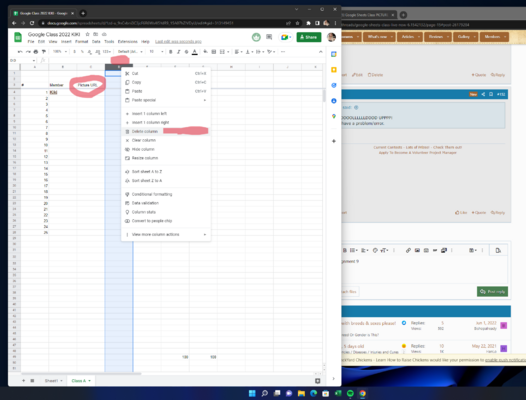Image resolution: width=526 pixels, height=400 pixels.
Task: Choose Column stats option
Action: point(166,212)
